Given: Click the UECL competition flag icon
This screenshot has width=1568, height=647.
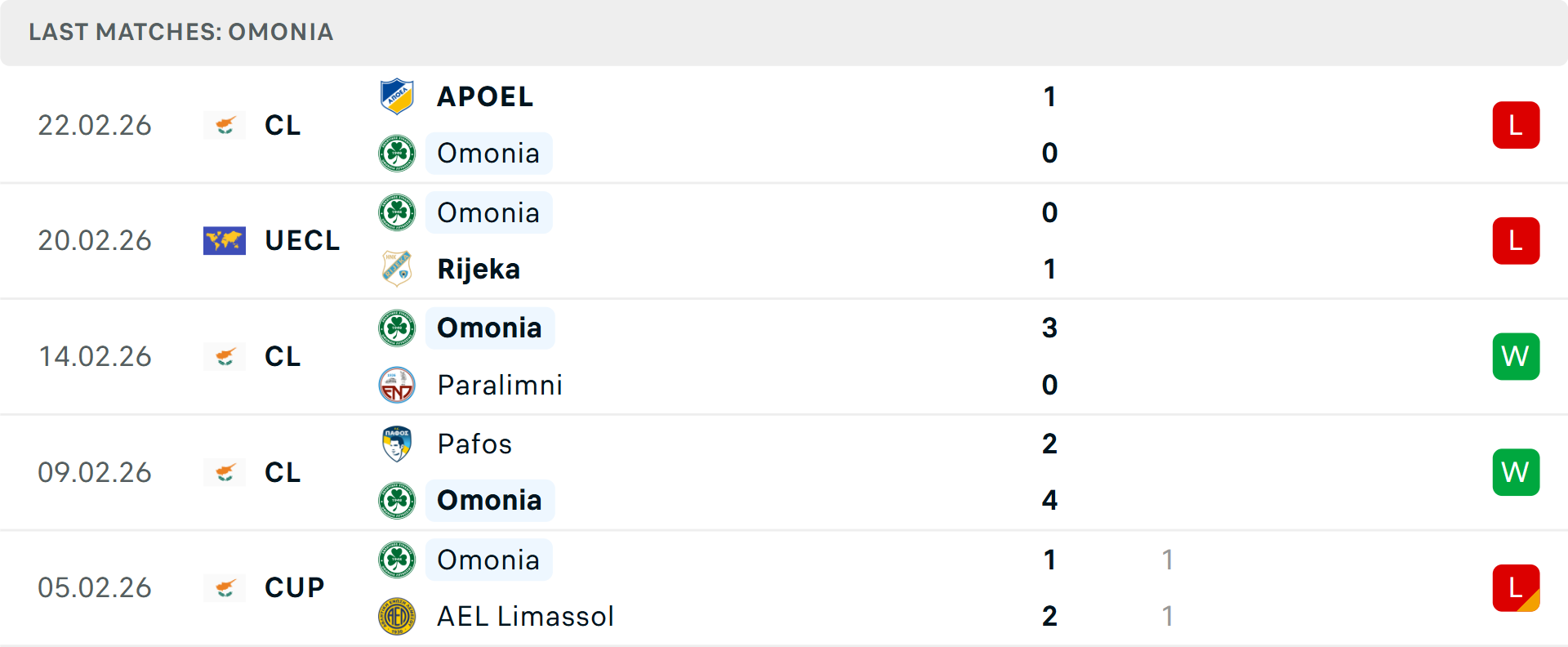Looking at the screenshot, I should click(225, 241).
